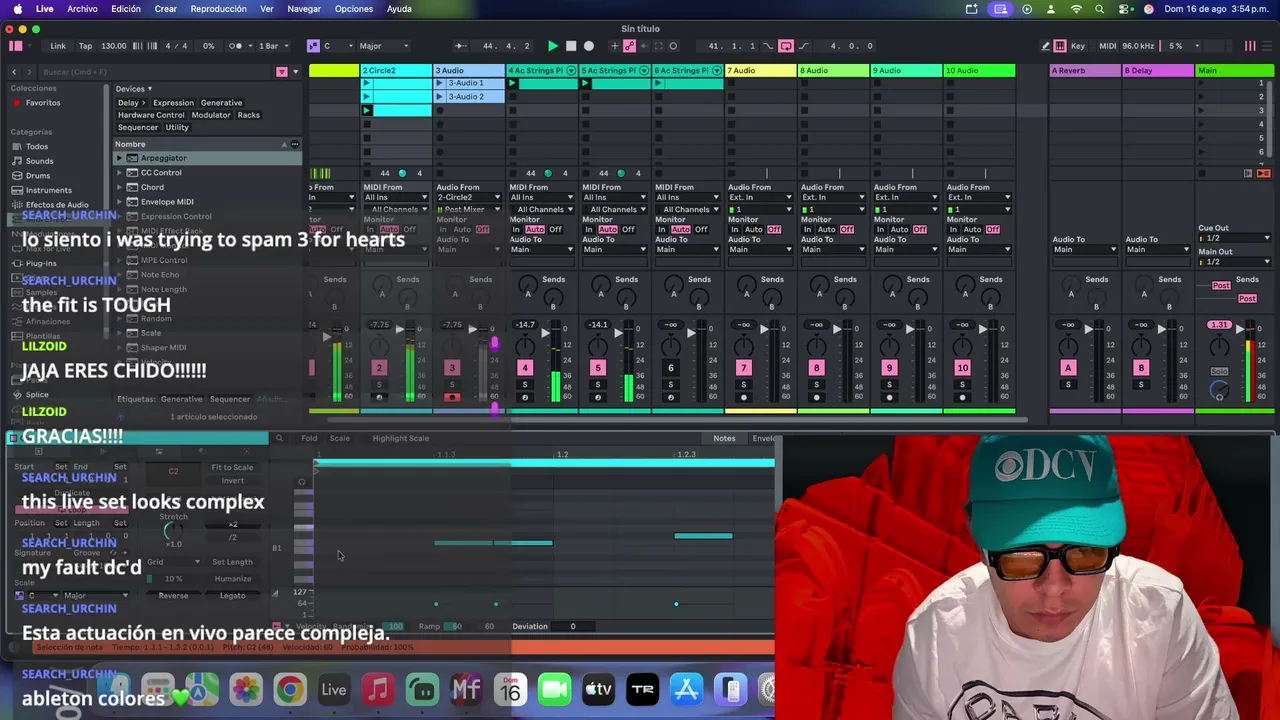This screenshot has width=1280, height=720.
Task: Click the Tap tempo button
Action: tap(85, 46)
